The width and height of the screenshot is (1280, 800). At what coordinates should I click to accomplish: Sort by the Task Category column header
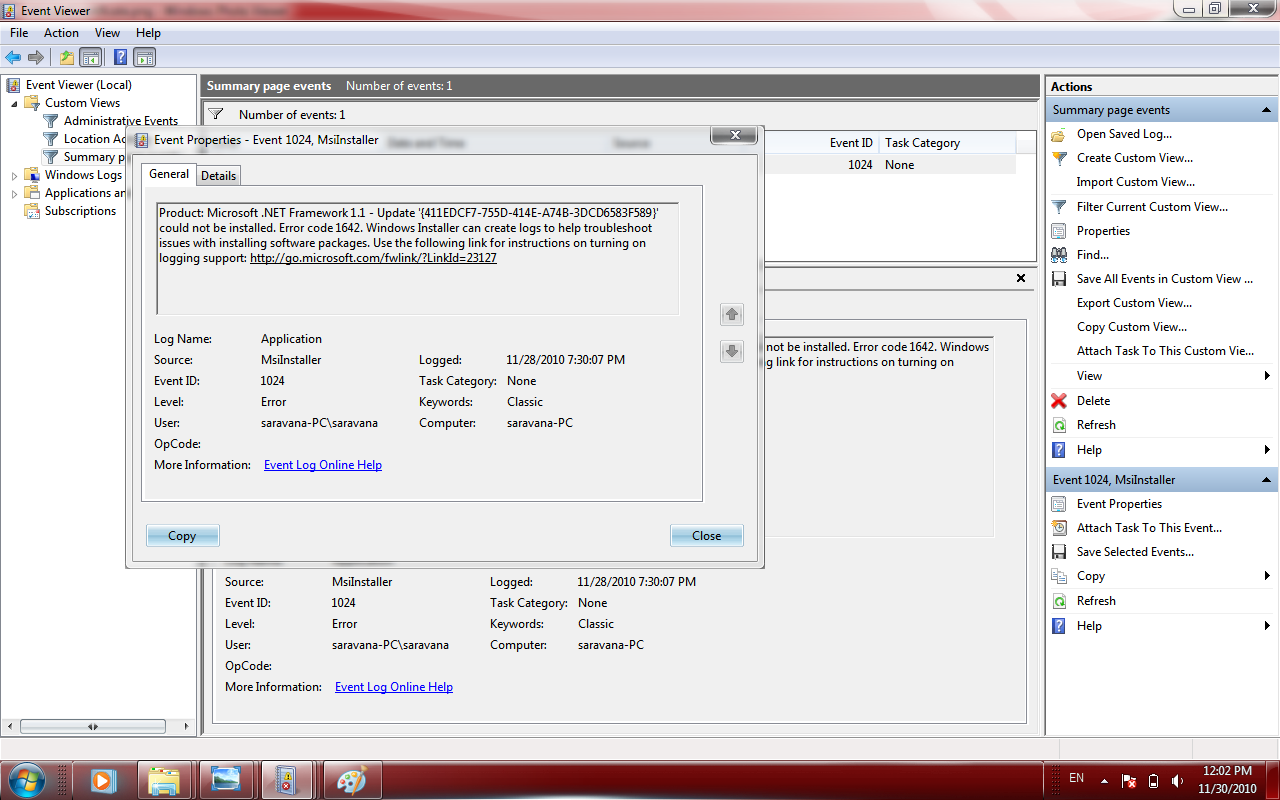point(922,143)
